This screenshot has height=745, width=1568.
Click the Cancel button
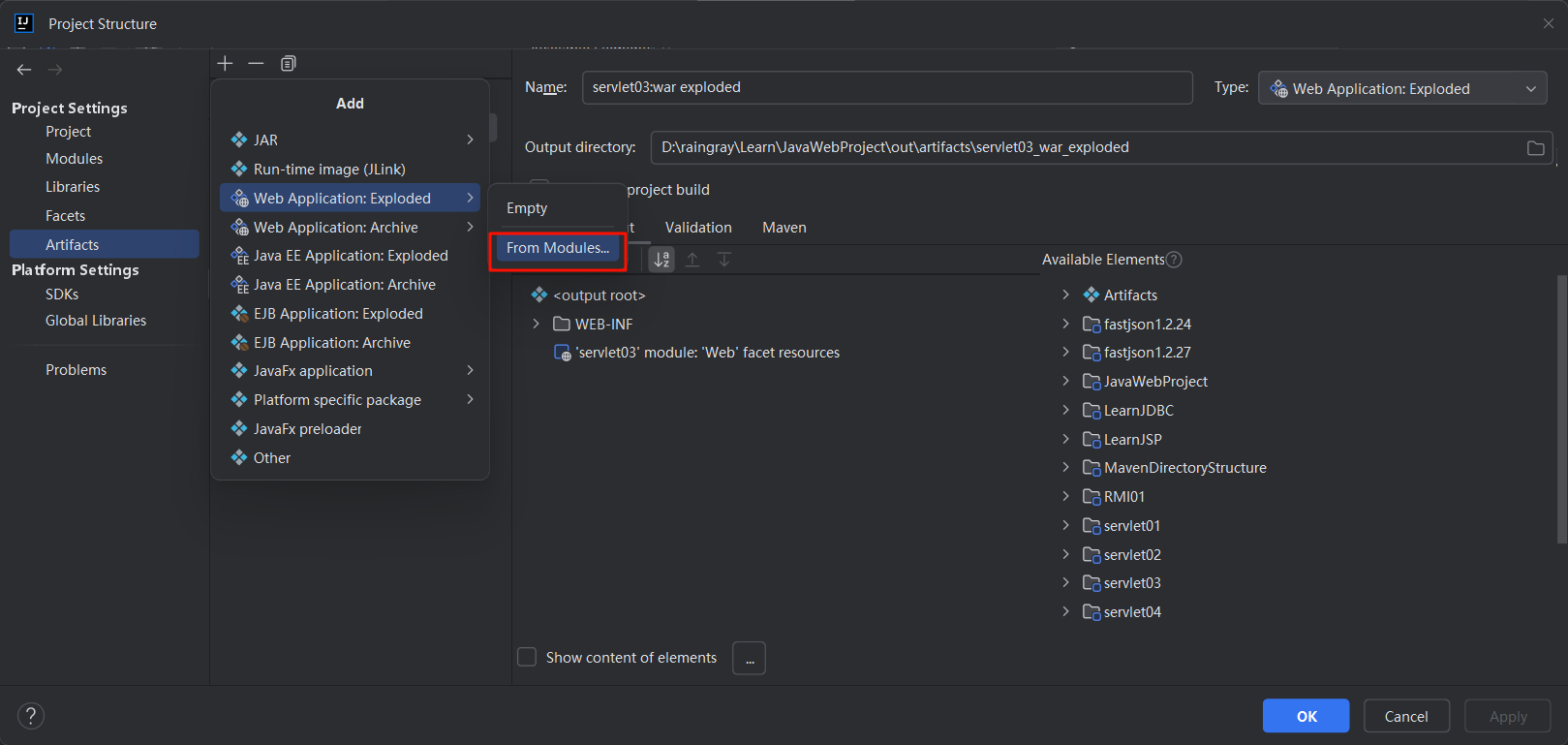pos(1406,716)
